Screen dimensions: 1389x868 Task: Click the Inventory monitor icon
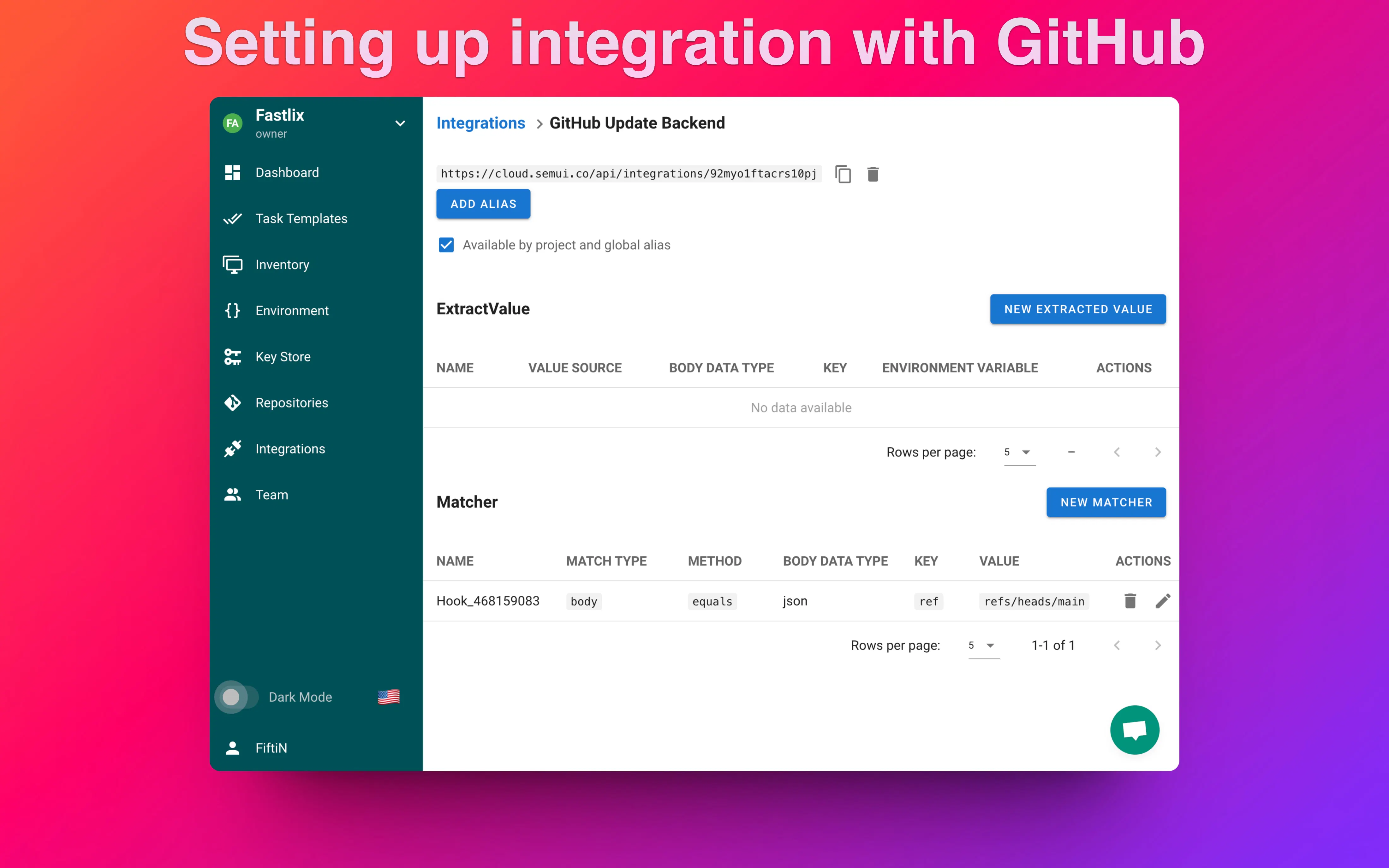(232, 265)
